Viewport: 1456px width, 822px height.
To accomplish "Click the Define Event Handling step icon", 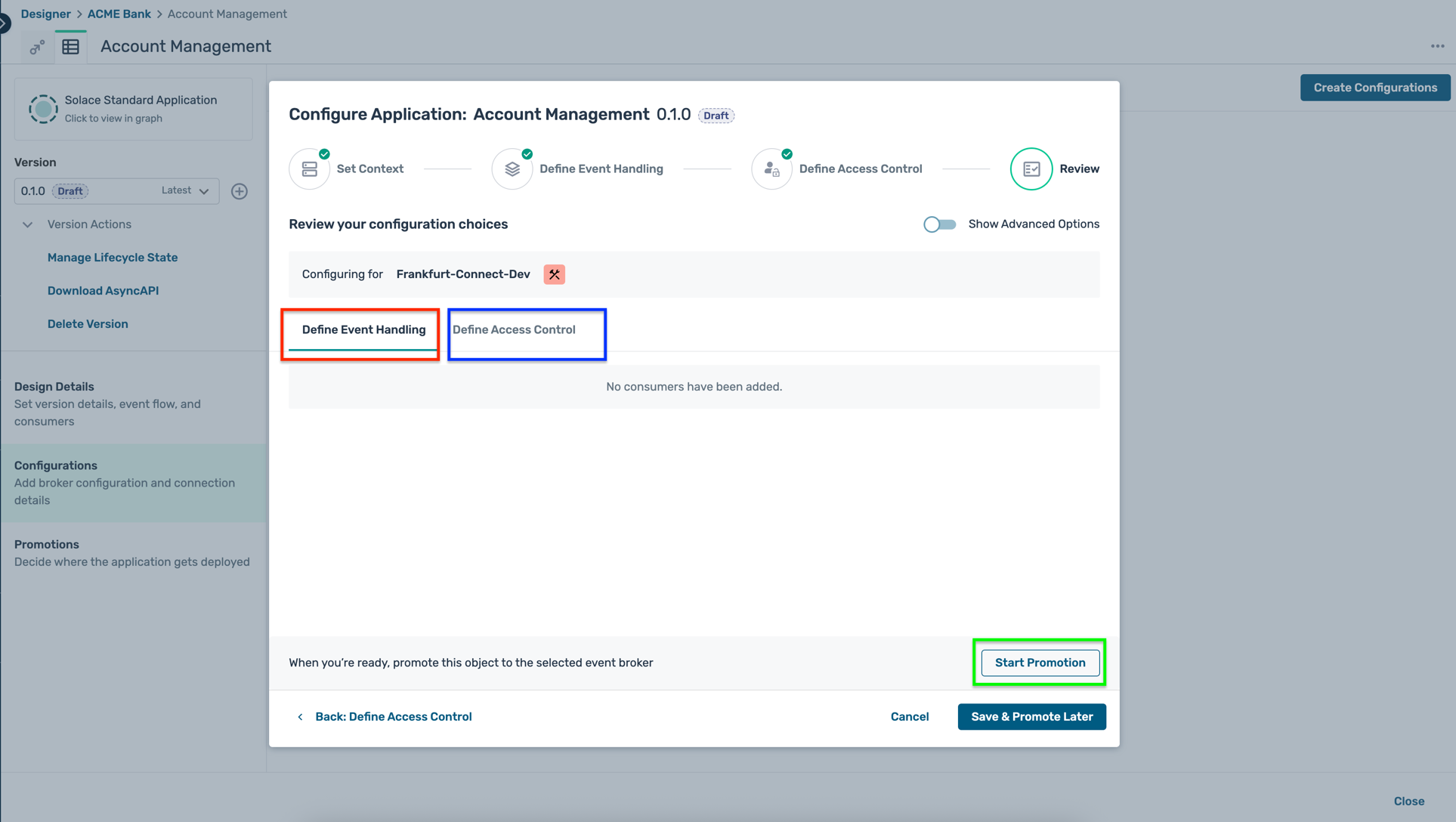I will pyautogui.click(x=512, y=168).
